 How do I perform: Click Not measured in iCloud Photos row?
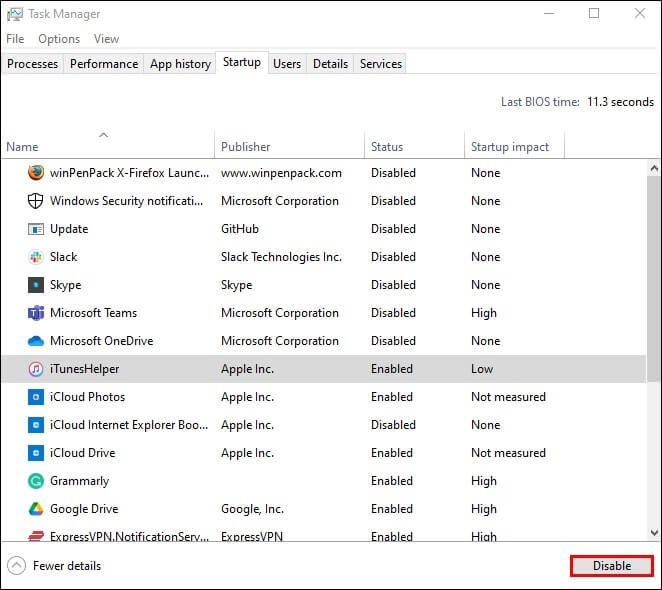click(508, 397)
